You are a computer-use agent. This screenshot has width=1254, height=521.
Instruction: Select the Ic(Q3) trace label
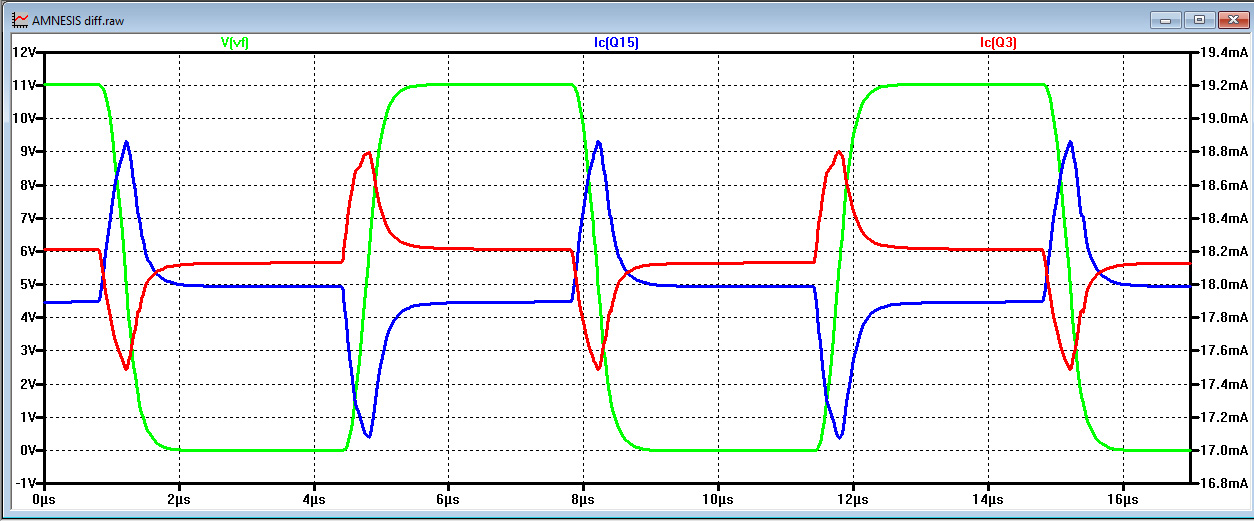tap(999, 42)
